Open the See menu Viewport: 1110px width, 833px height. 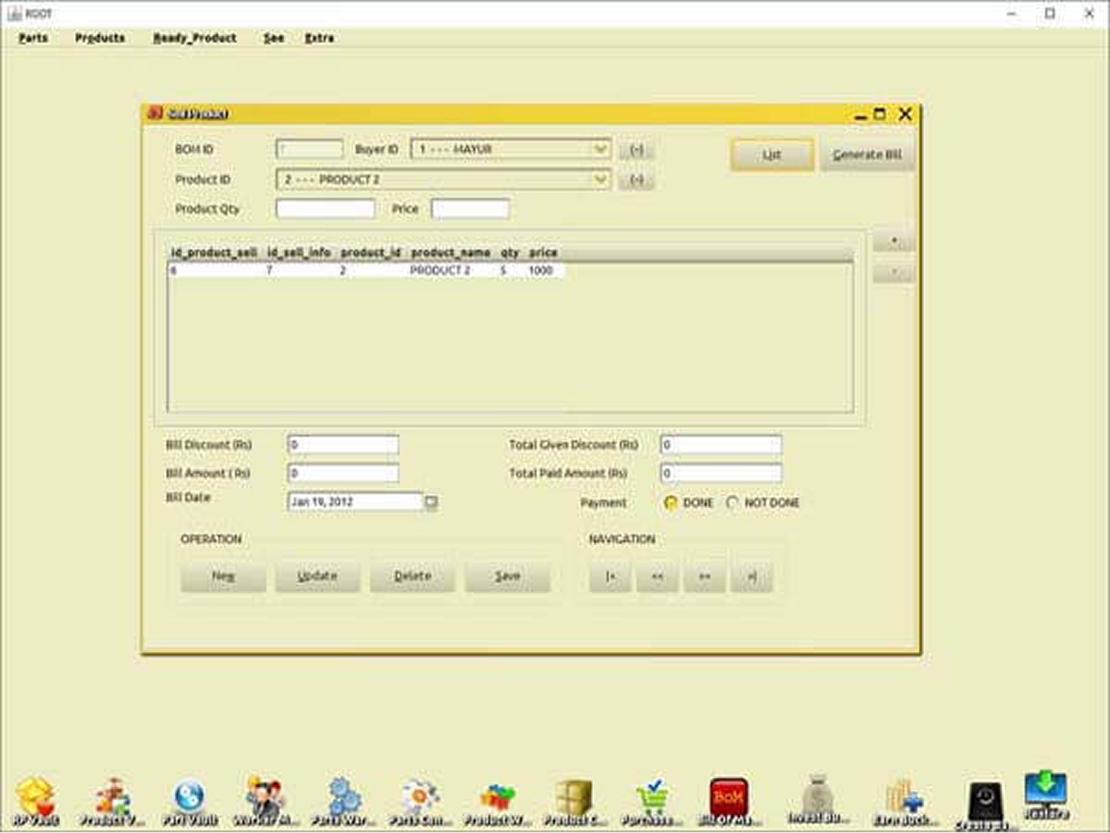(x=274, y=38)
